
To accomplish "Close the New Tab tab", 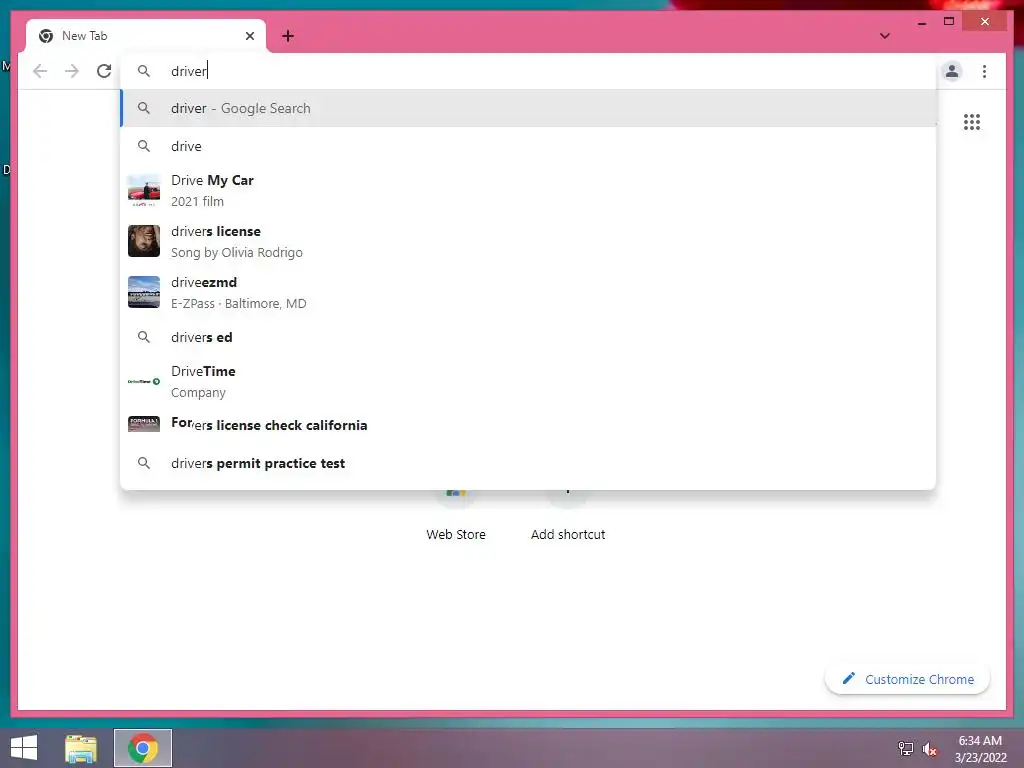I will click(249, 36).
